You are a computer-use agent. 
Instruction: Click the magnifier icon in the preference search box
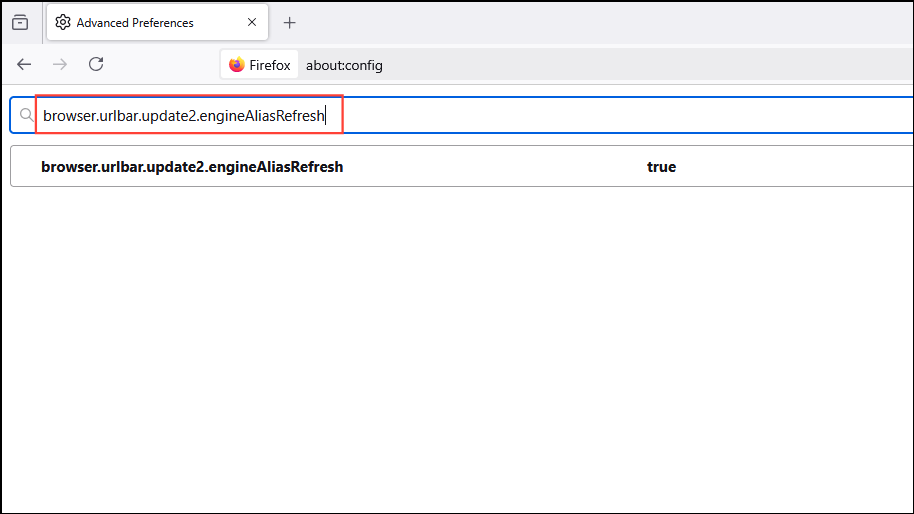pos(27,116)
